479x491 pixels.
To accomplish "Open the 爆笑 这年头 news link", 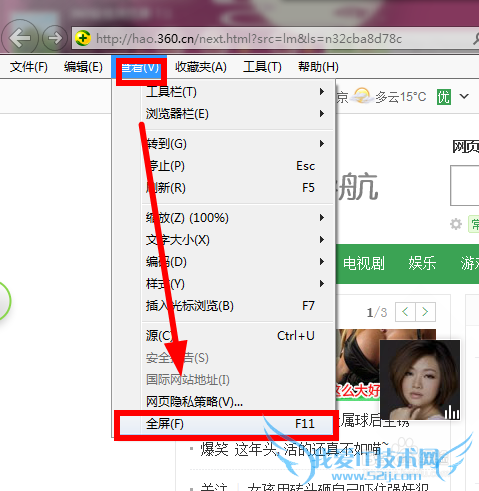I will (294, 449).
